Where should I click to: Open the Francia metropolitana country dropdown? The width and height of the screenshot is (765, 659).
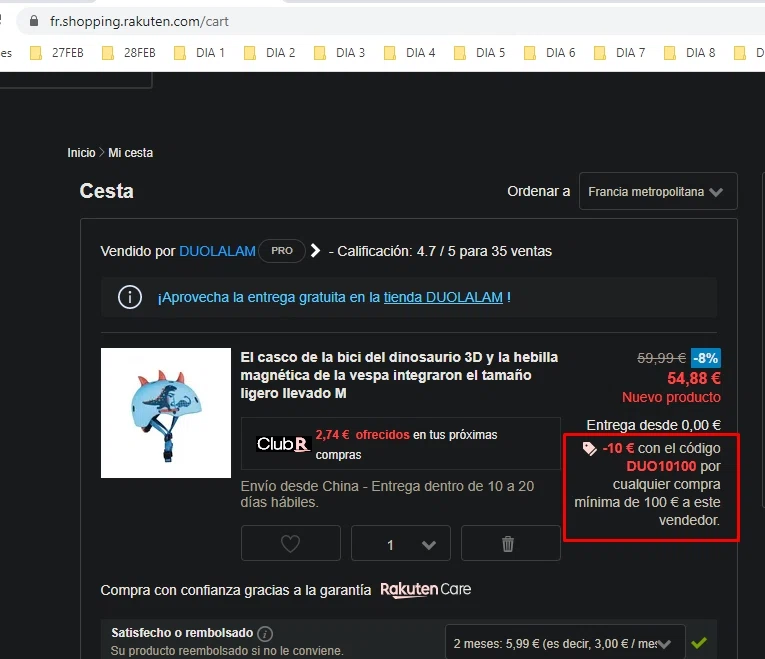click(658, 191)
